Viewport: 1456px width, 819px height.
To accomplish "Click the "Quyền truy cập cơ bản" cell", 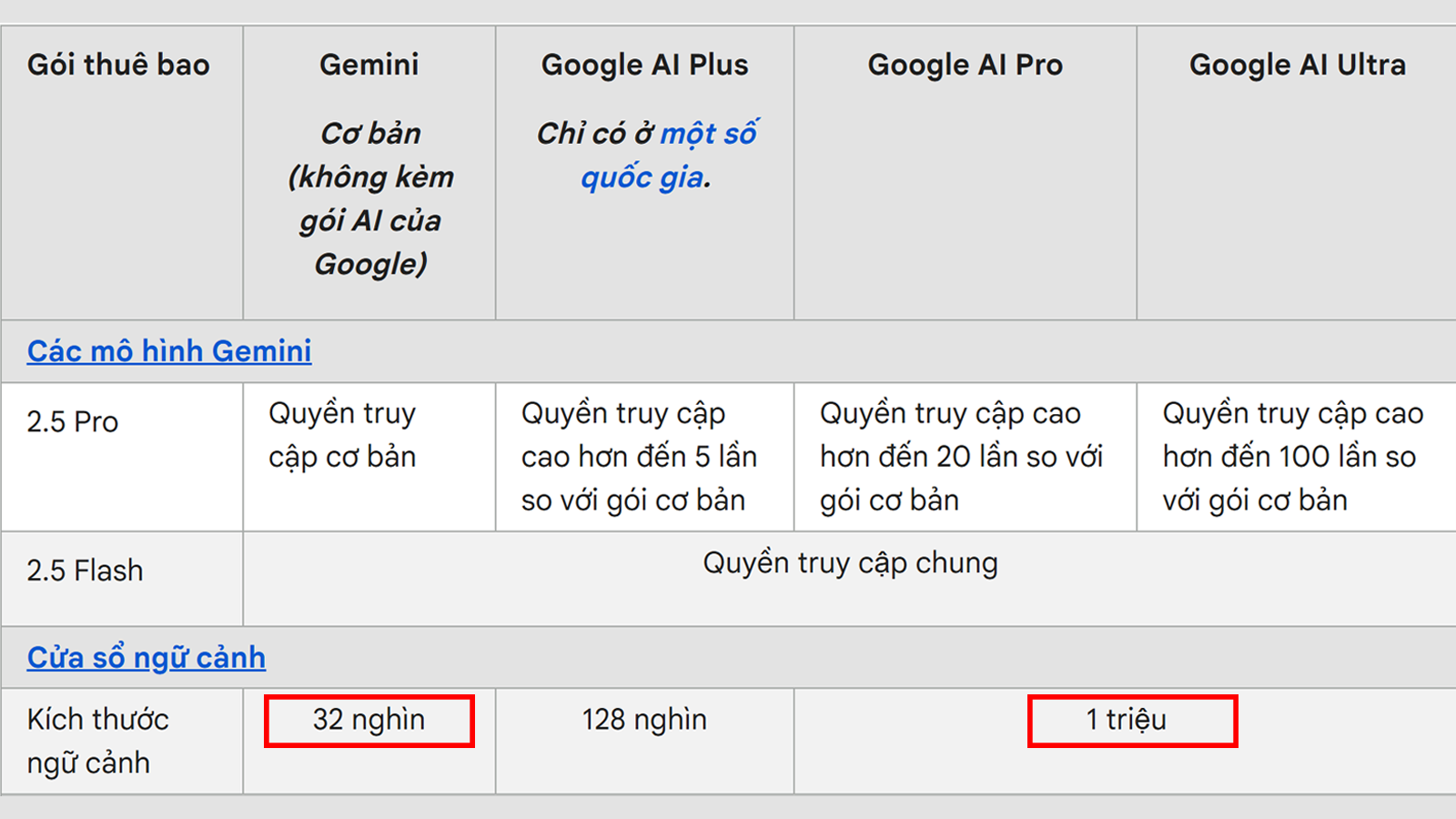I will pyautogui.click(x=342, y=435).
